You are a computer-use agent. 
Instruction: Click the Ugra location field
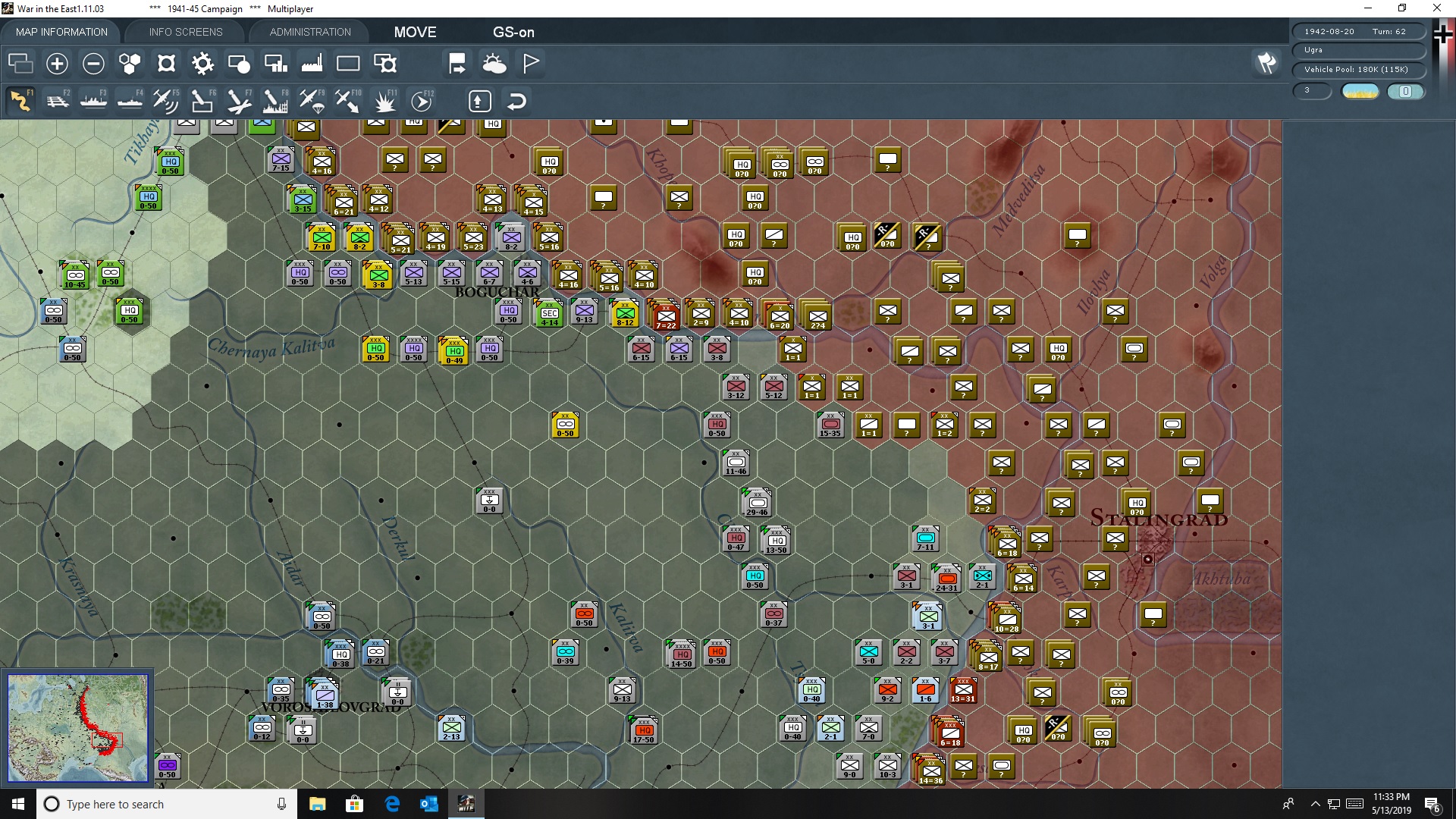[1359, 50]
